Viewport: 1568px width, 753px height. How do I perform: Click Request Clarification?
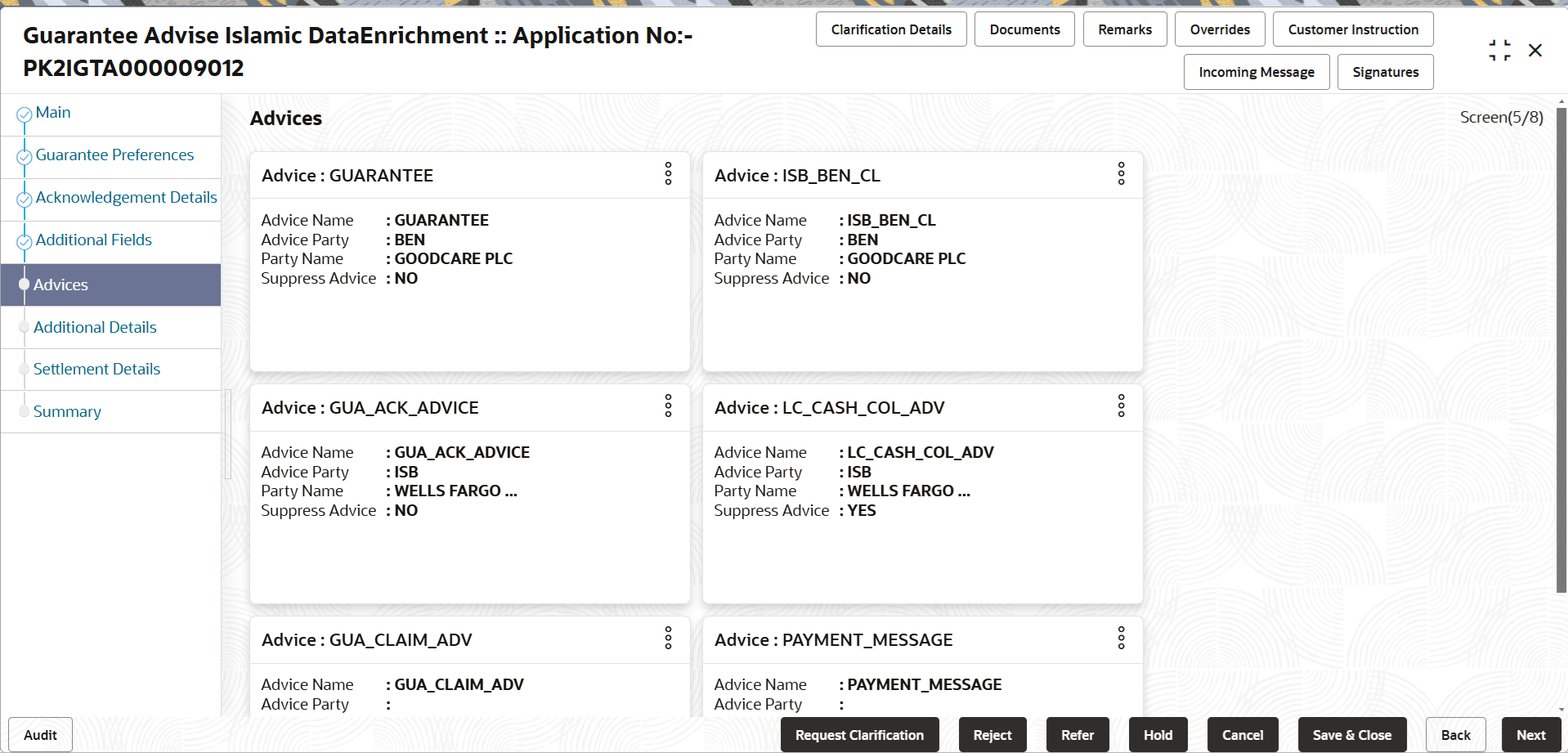pos(859,735)
